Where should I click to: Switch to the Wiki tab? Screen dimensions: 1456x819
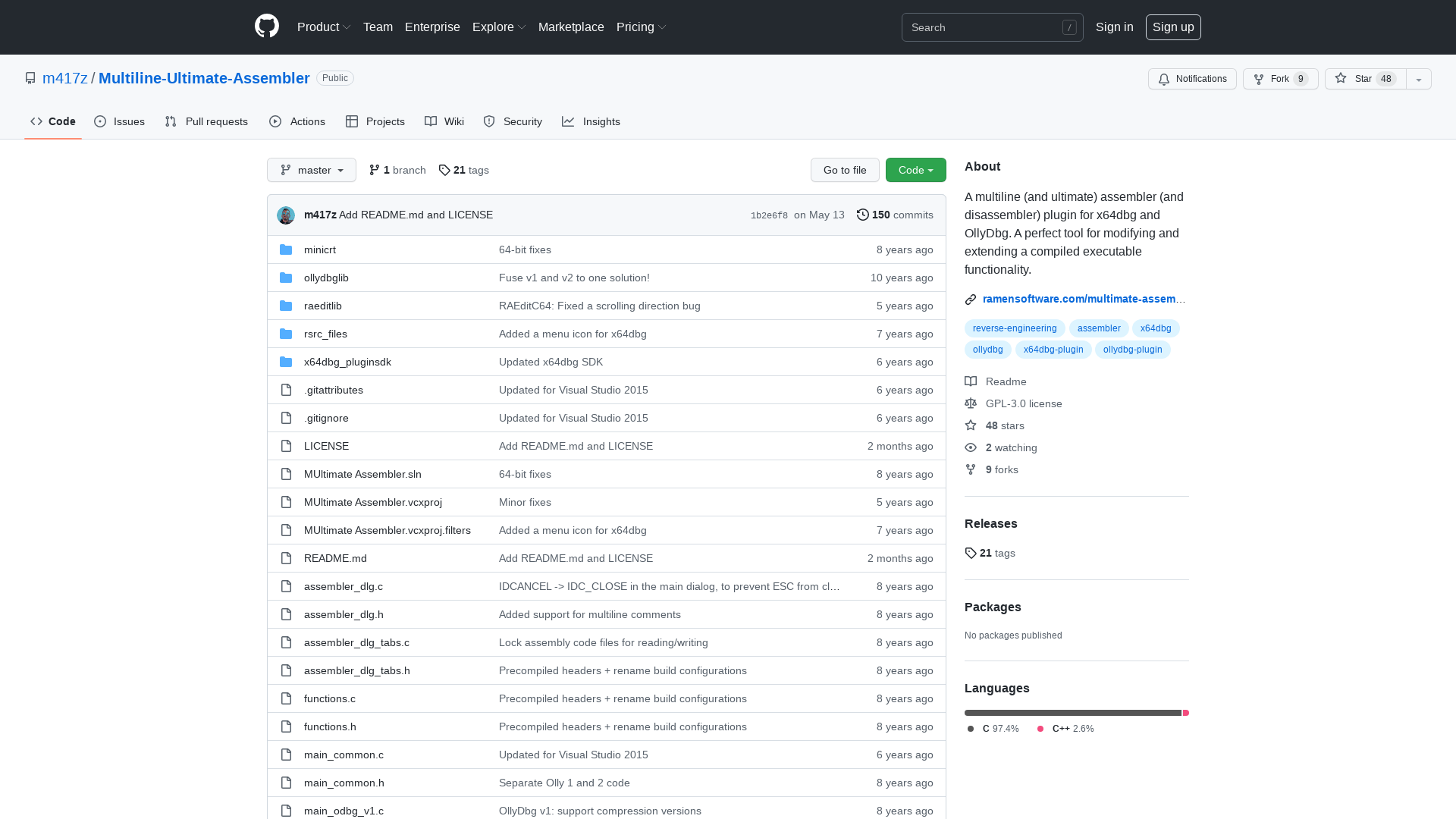(444, 121)
